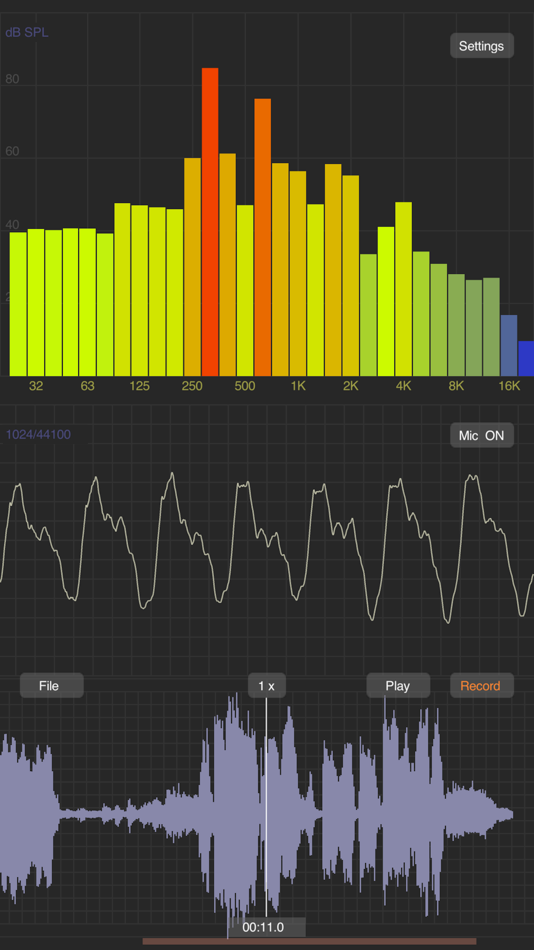
Task: Click the 500 frequency label
Action: pos(245,386)
